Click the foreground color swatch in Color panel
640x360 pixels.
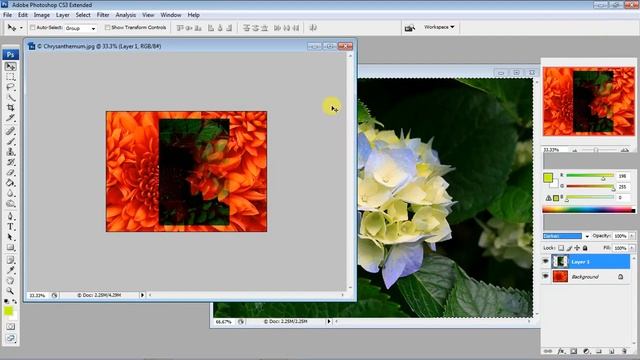[548, 178]
